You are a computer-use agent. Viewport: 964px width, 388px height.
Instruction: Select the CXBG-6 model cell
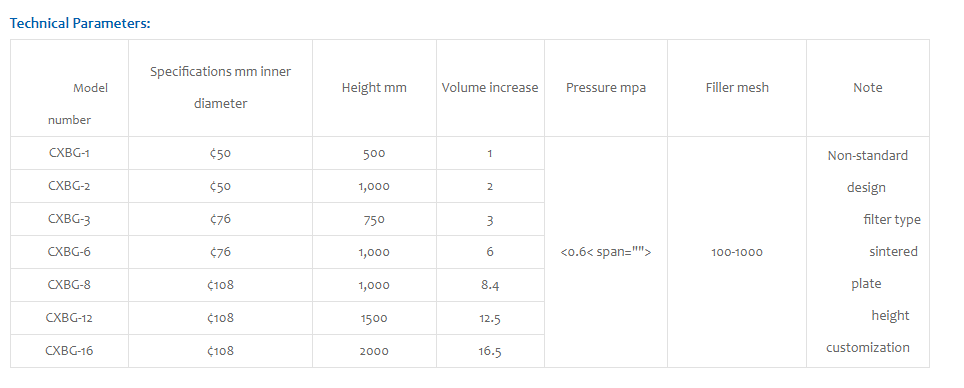pos(69,251)
